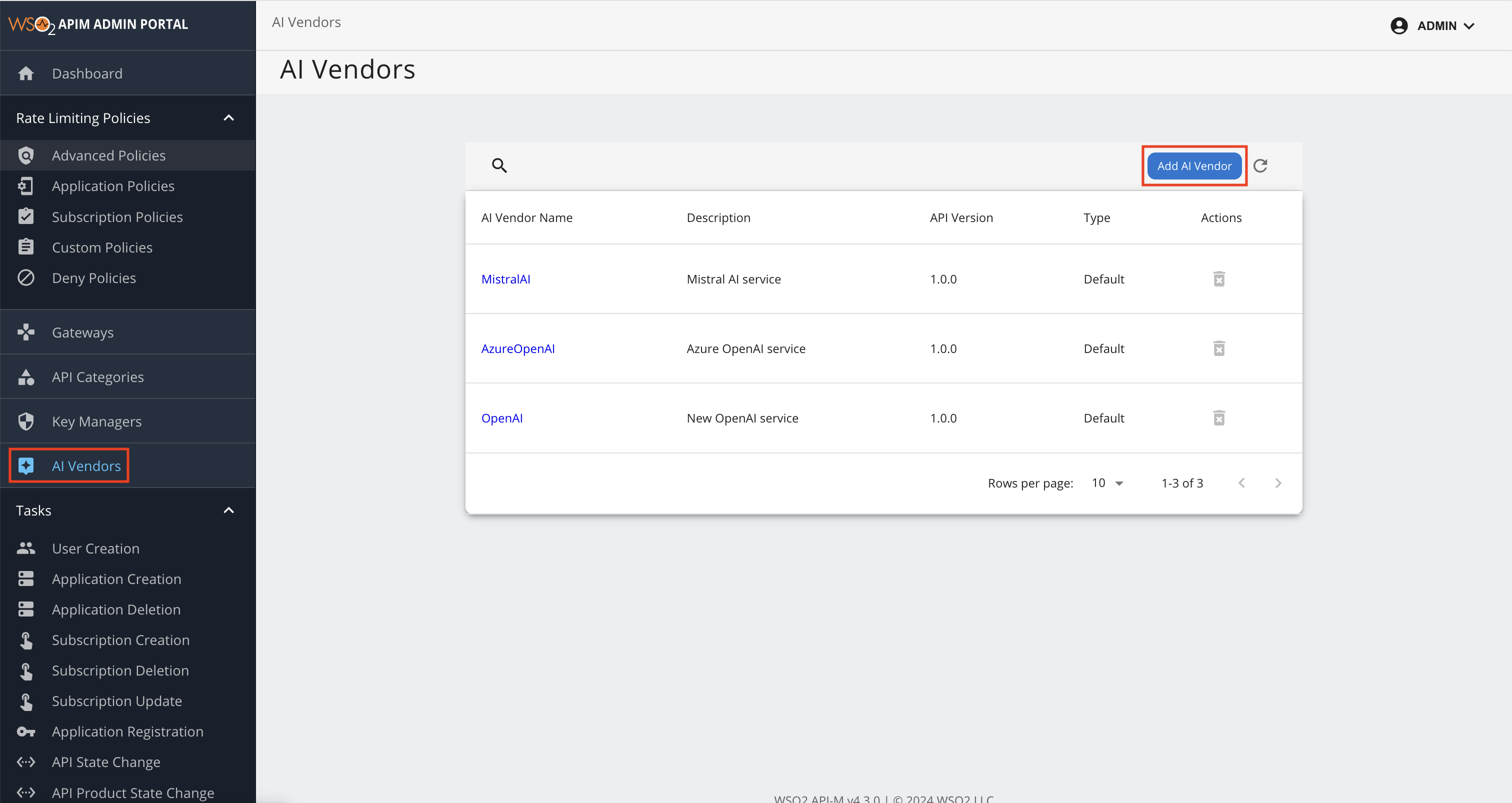Click the API Version column header
Image resolution: width=1512 pixels, height=803 pixels.
tap(961, 218)
